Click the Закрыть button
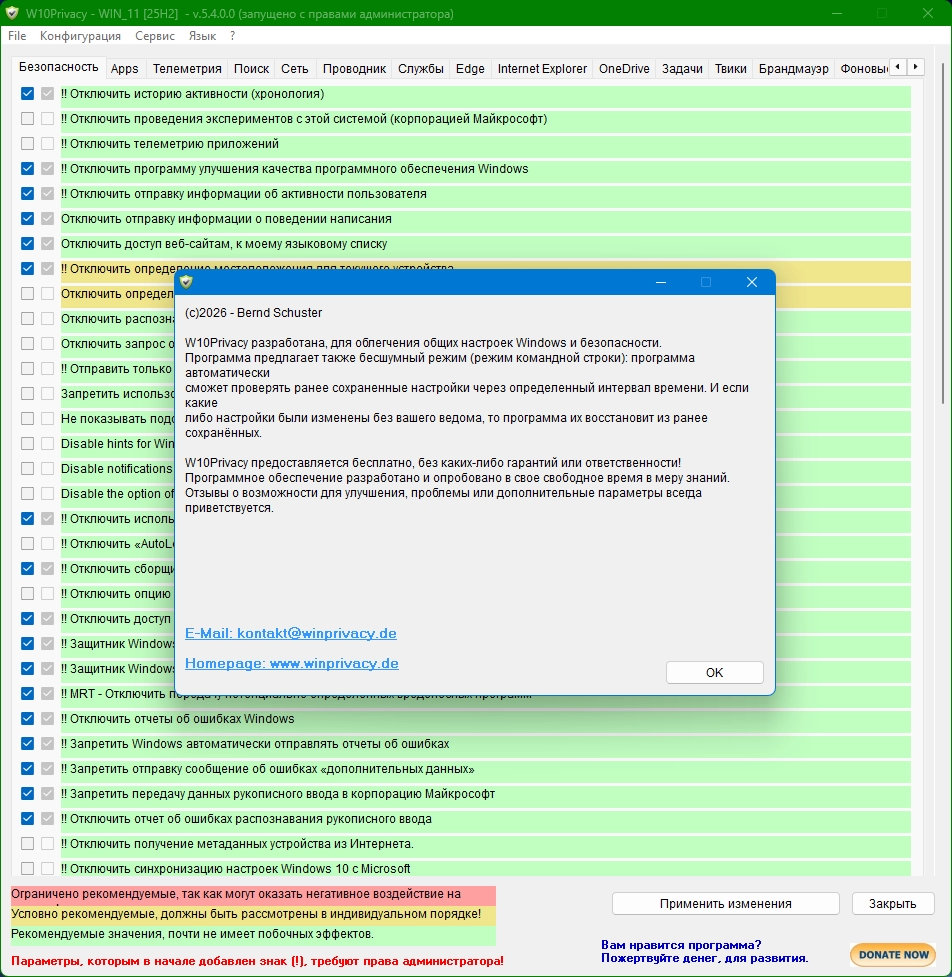The width and height of the screenshot is (952, 977). [893, 903]
